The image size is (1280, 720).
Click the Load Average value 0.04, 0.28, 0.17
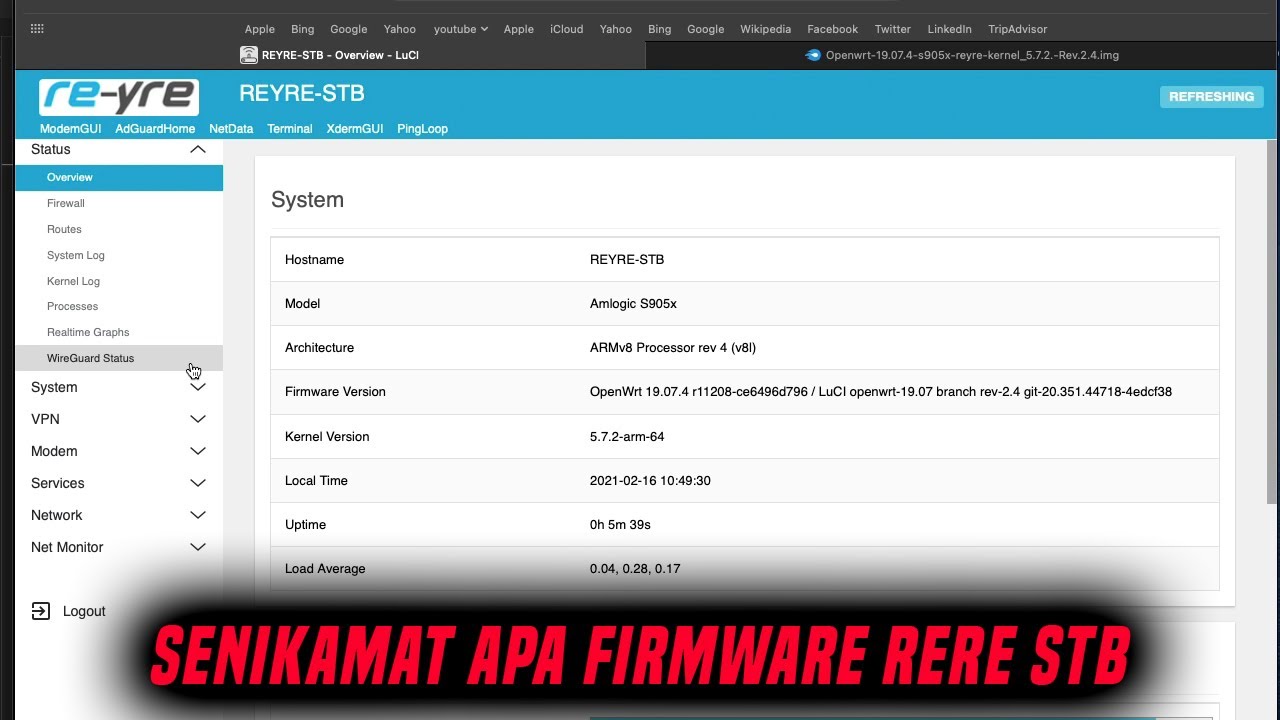(635, 569)
